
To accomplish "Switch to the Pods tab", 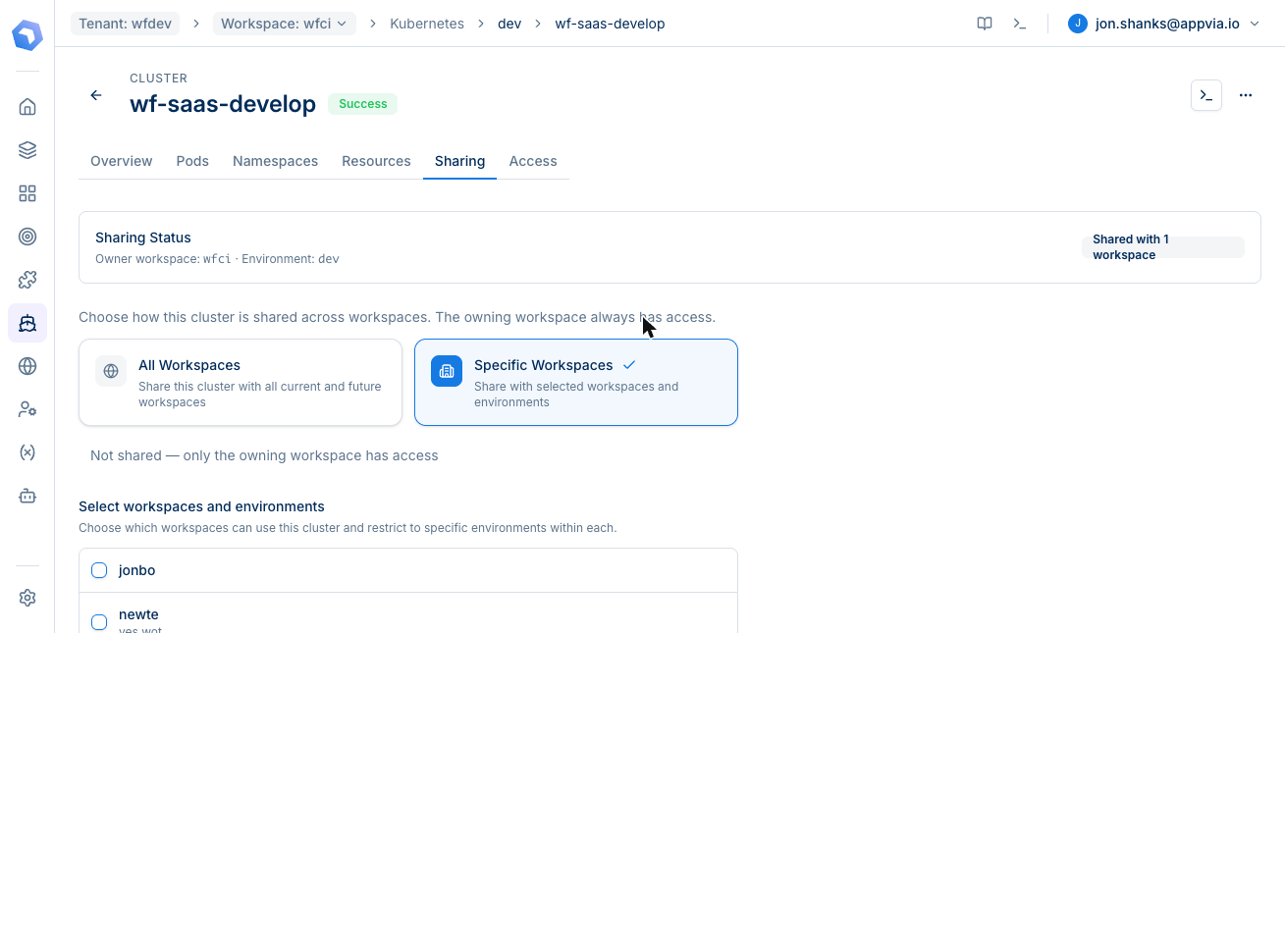I will point(192,161).
